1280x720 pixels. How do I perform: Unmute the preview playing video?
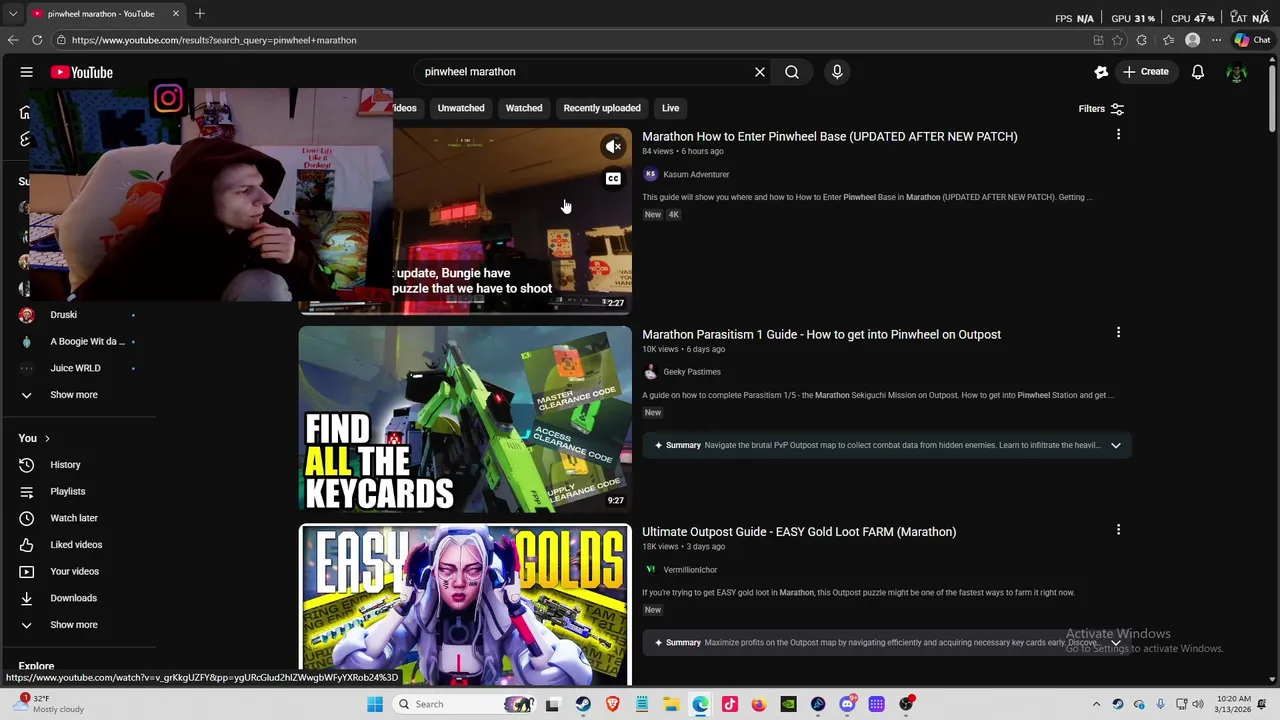(613, 147)
